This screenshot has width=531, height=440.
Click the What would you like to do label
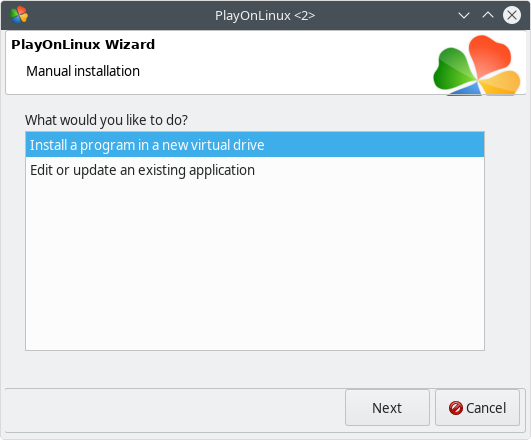(x=106, y=120)
